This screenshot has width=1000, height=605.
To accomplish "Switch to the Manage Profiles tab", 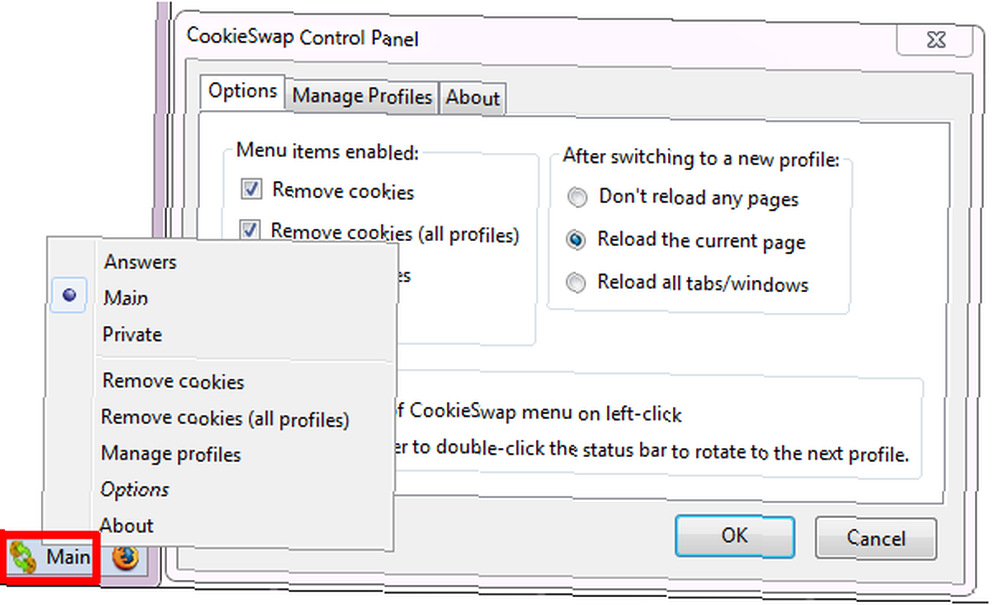I will pyautogui.click(x=362, y=97).
